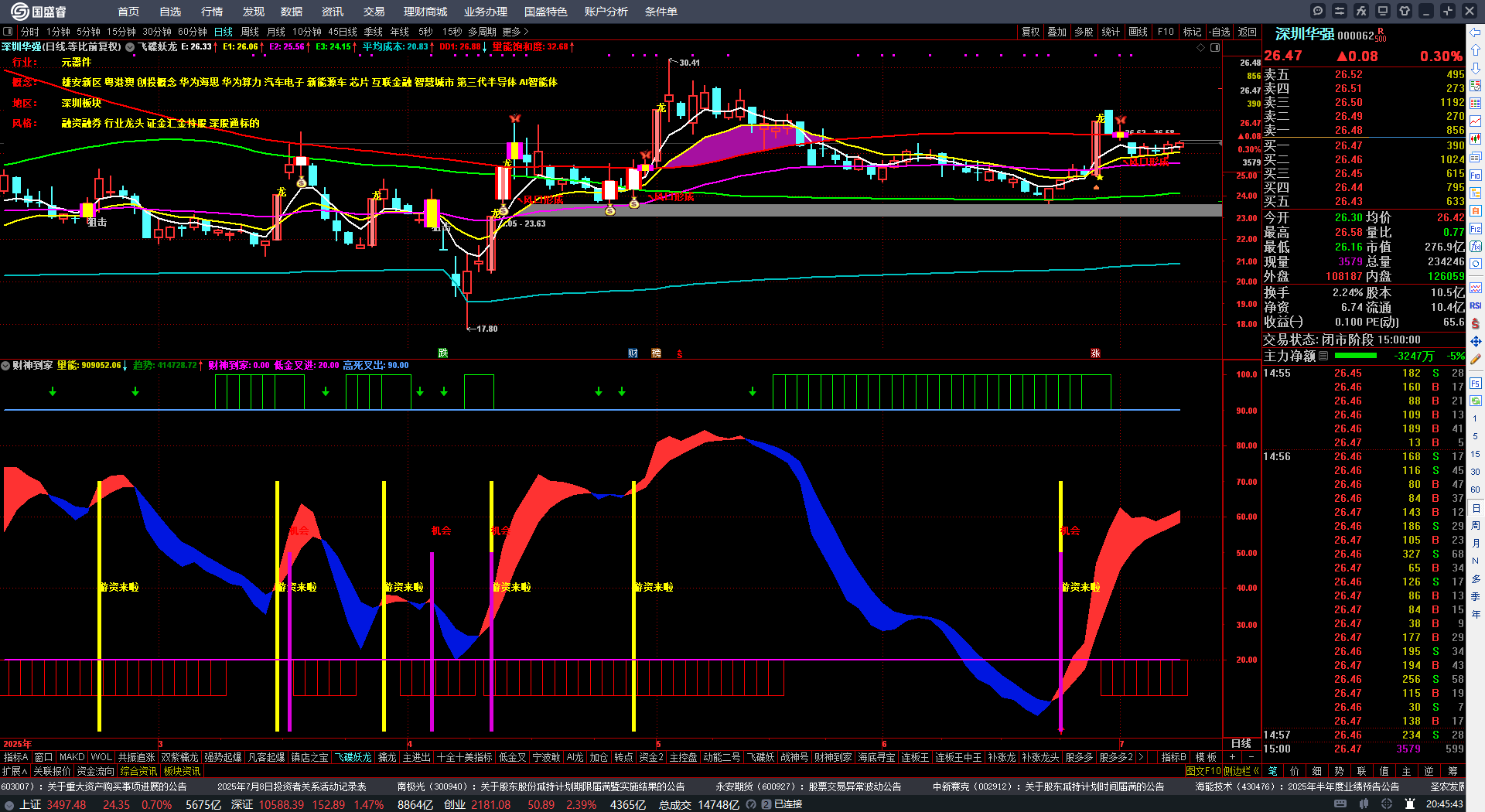Open the RSI indicator sidebar icon
The width and height of the screenshot is (1485, 812).
click(x=1476, y=305)
